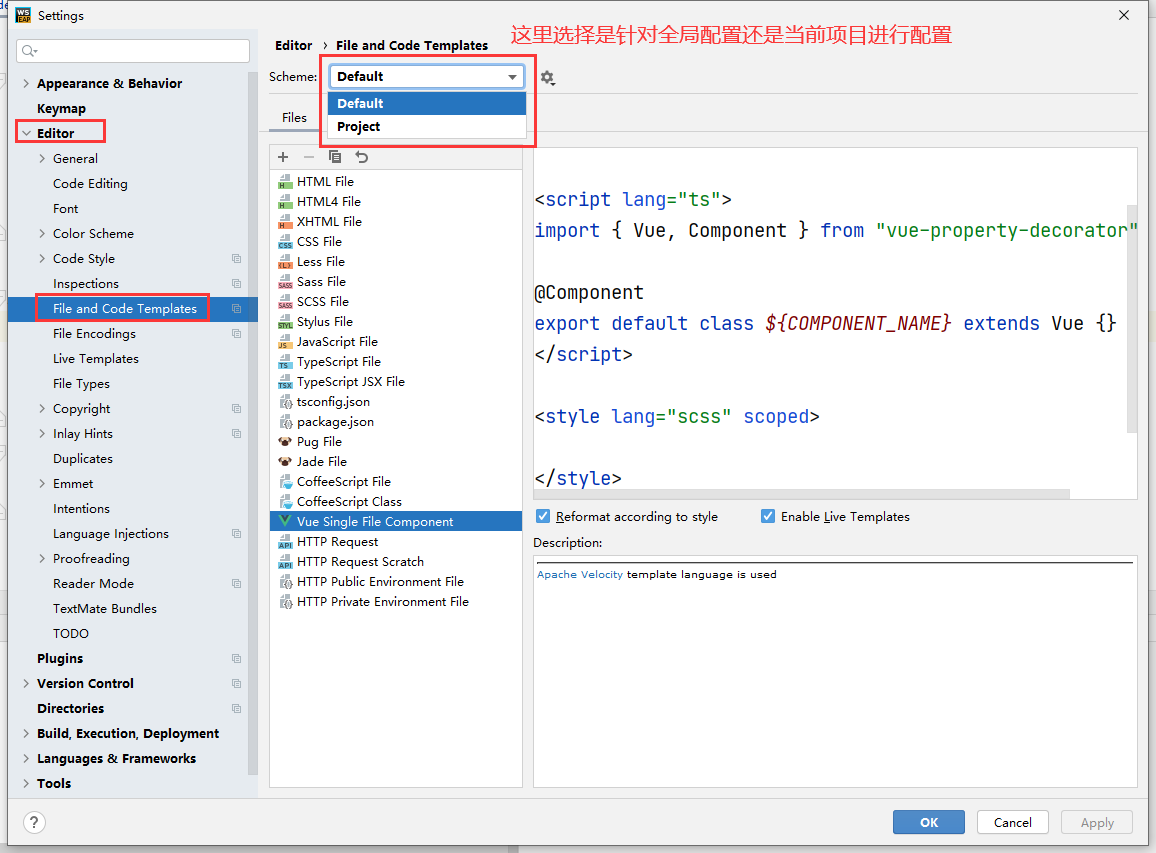
Task: Open the Apache Velocity link
Action: pyautogui.click(x=579, y=575)
